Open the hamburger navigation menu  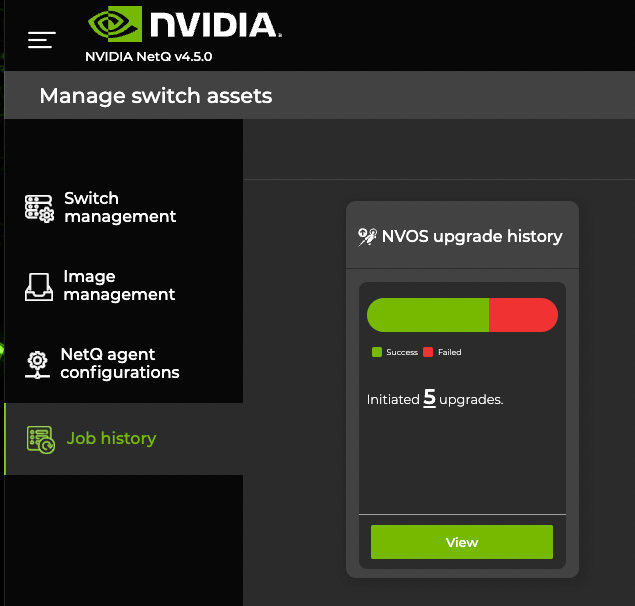41,40
